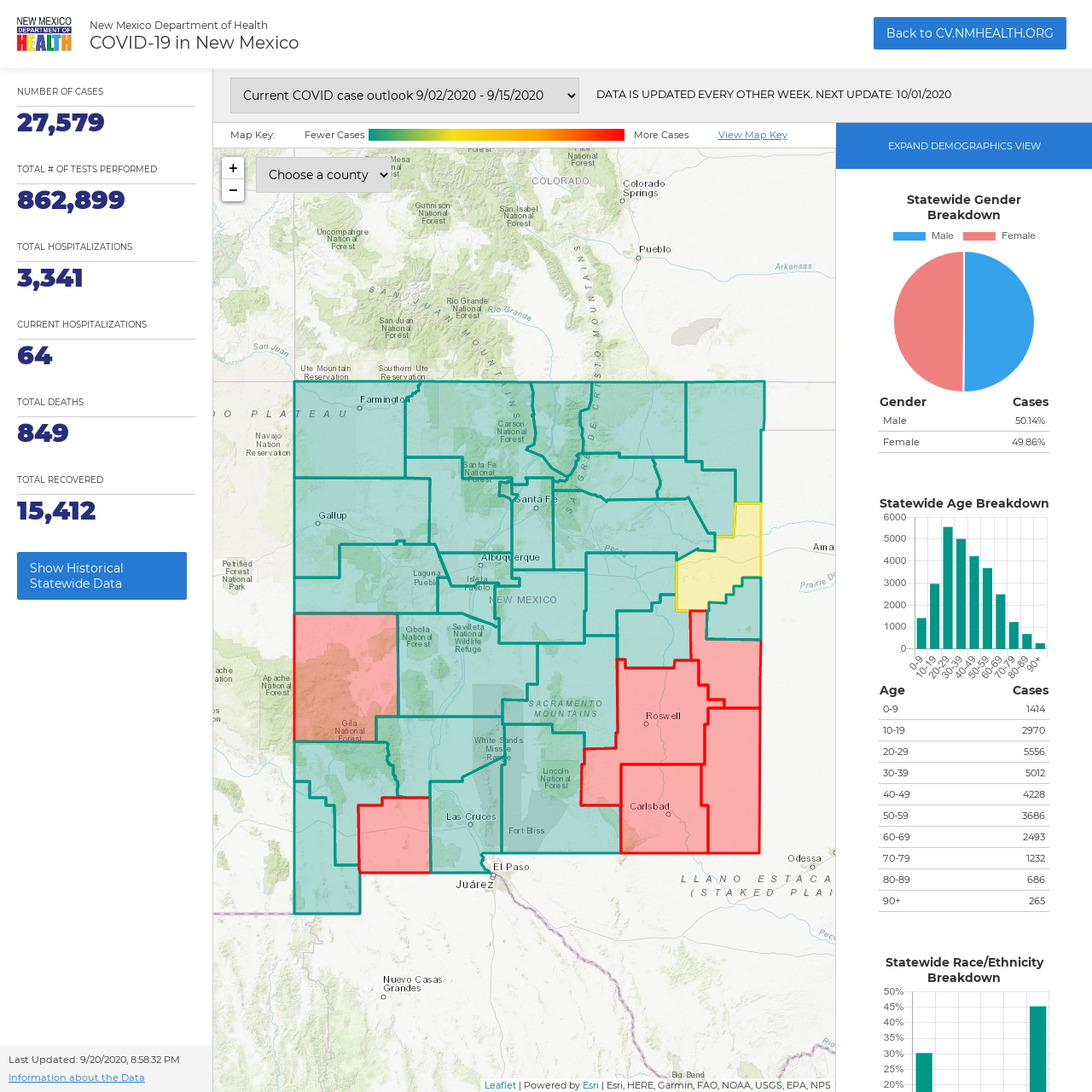The height and width of the screenshot is (1092, 1092).
Task: Toggle the Male legend swatch
Action: coord(909,236)
